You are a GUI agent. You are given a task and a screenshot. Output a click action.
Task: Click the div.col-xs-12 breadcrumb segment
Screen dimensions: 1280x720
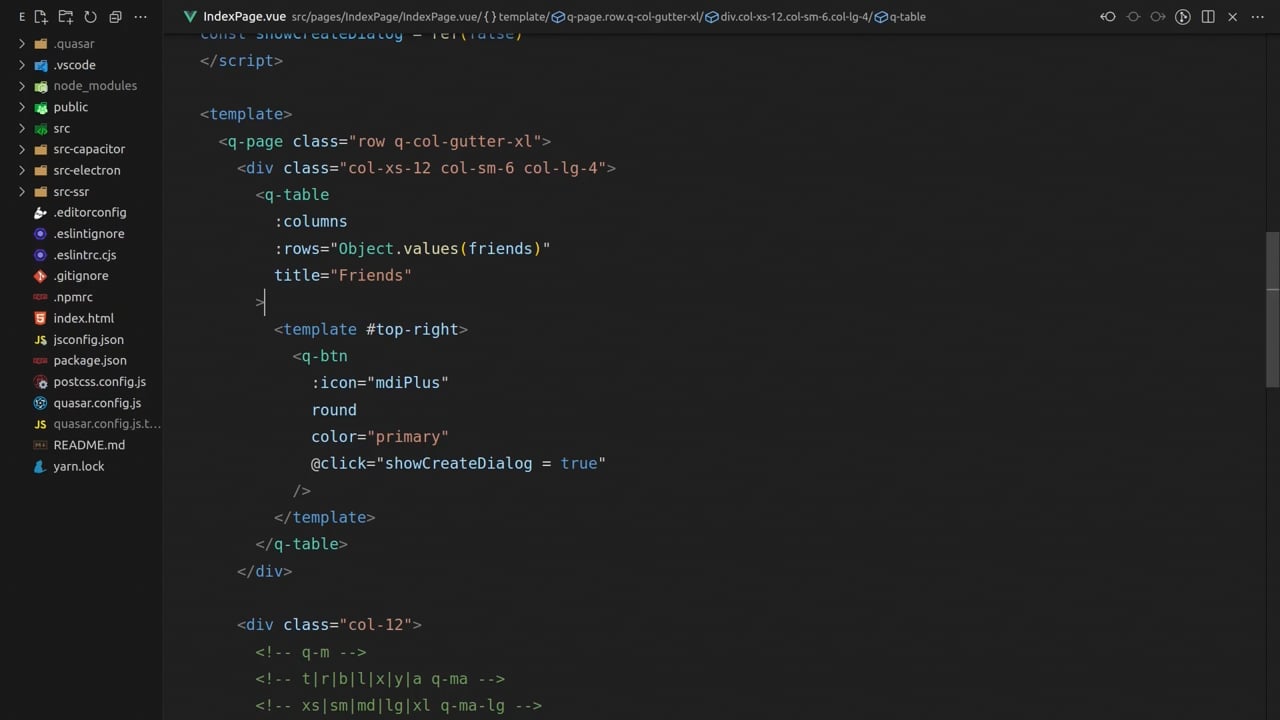789,17
